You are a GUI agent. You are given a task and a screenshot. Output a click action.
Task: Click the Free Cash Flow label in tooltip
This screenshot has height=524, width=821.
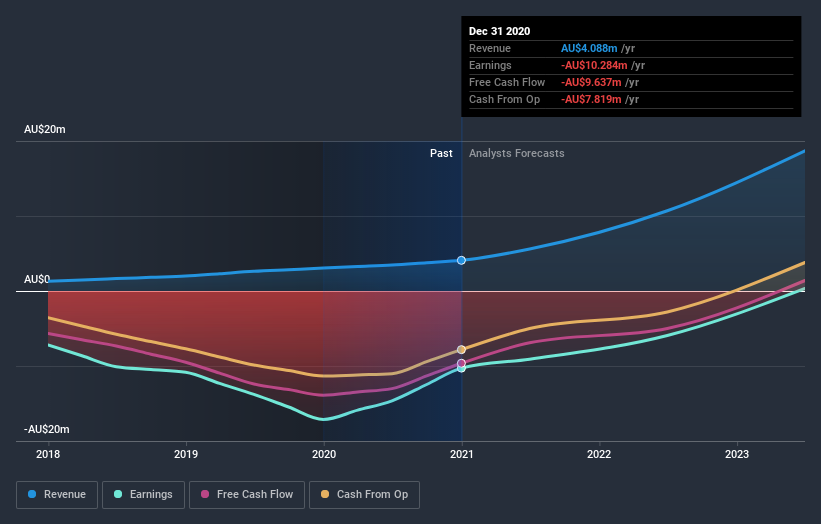pyautogui.click(x=507, y=82)
